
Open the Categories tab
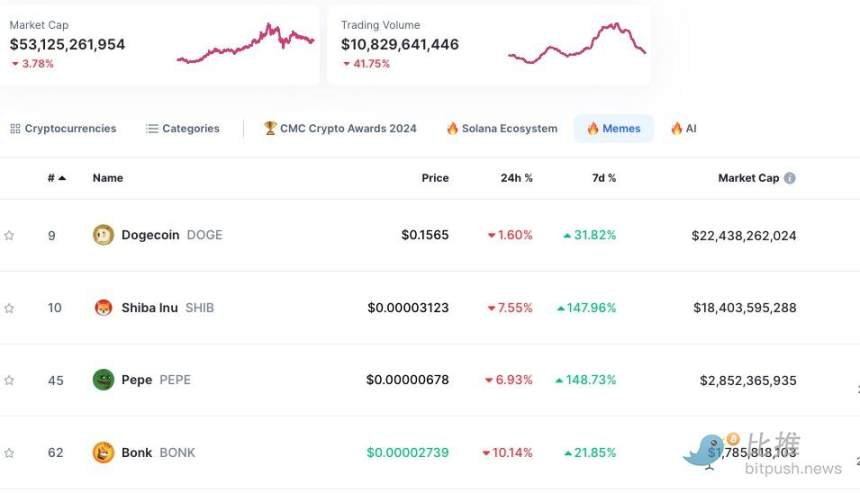[183, 128]
